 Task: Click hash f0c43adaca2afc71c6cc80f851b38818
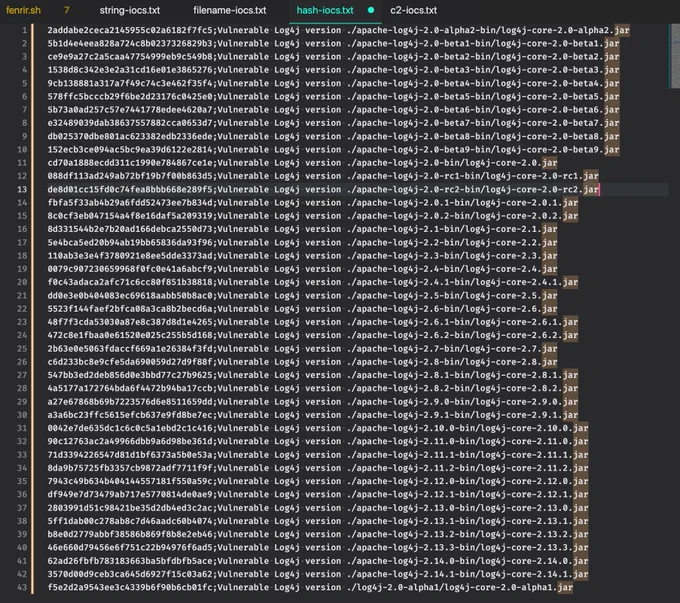[131, 282]
